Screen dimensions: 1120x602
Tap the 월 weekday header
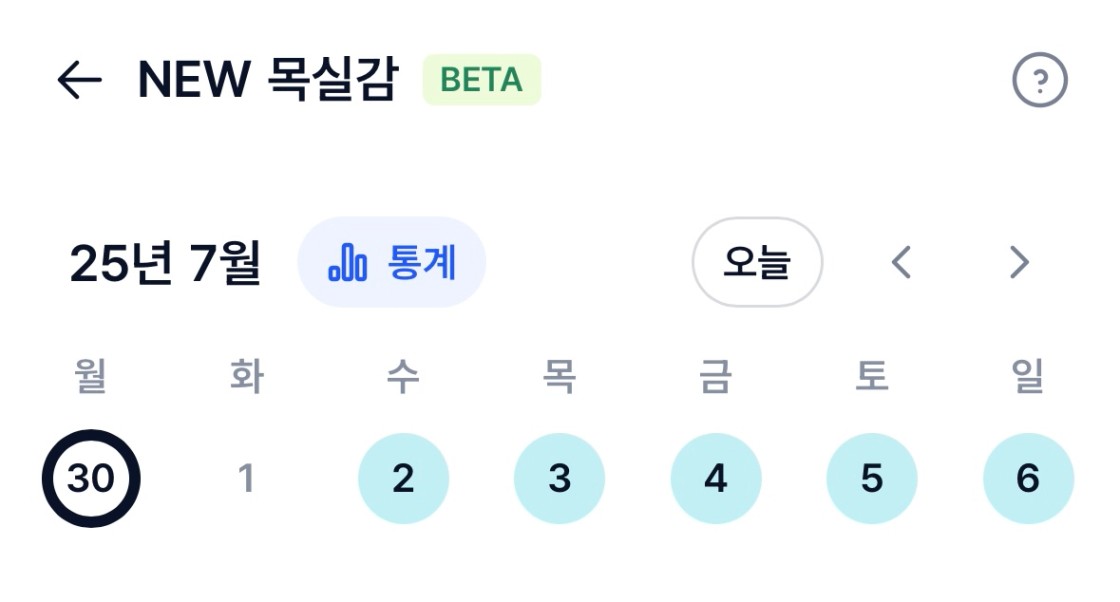pos(91,376)
